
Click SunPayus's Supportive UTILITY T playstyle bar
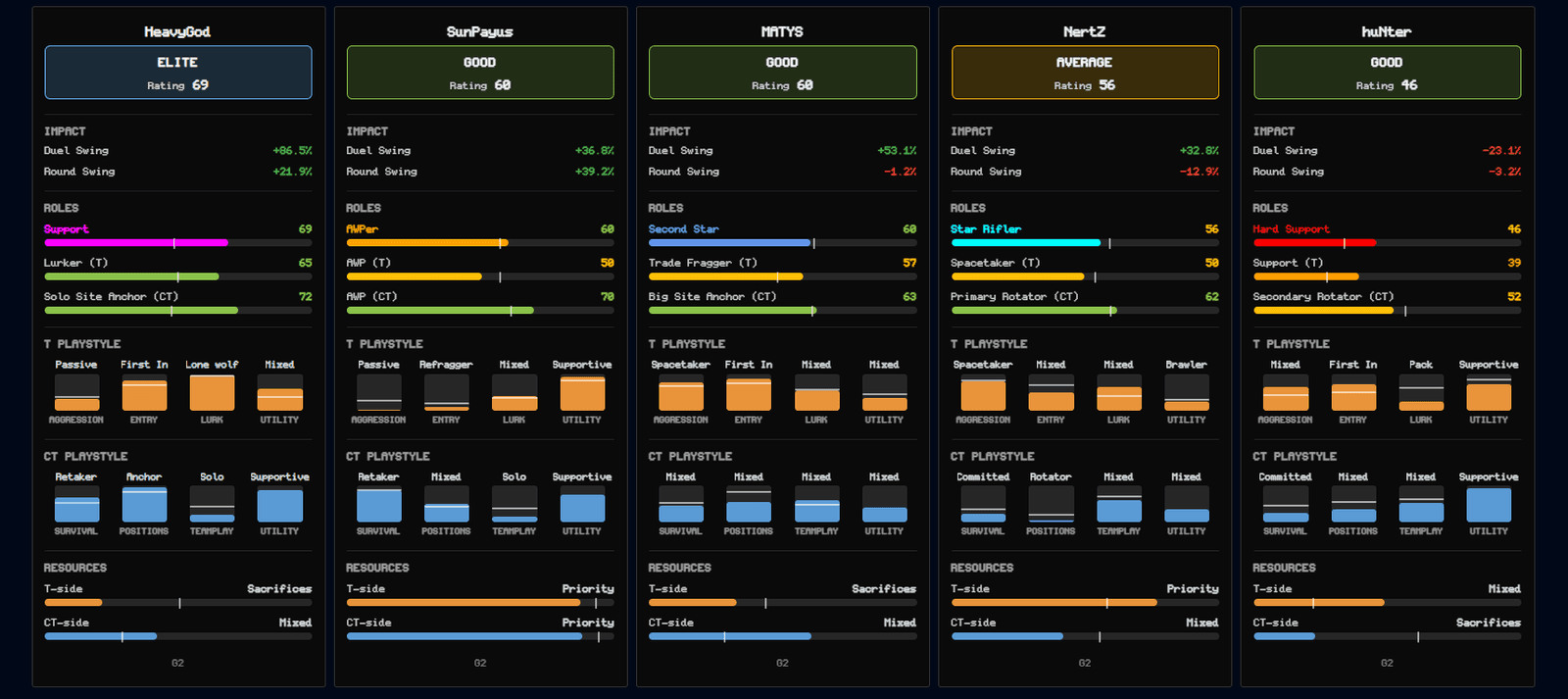[x=582, y=392]
